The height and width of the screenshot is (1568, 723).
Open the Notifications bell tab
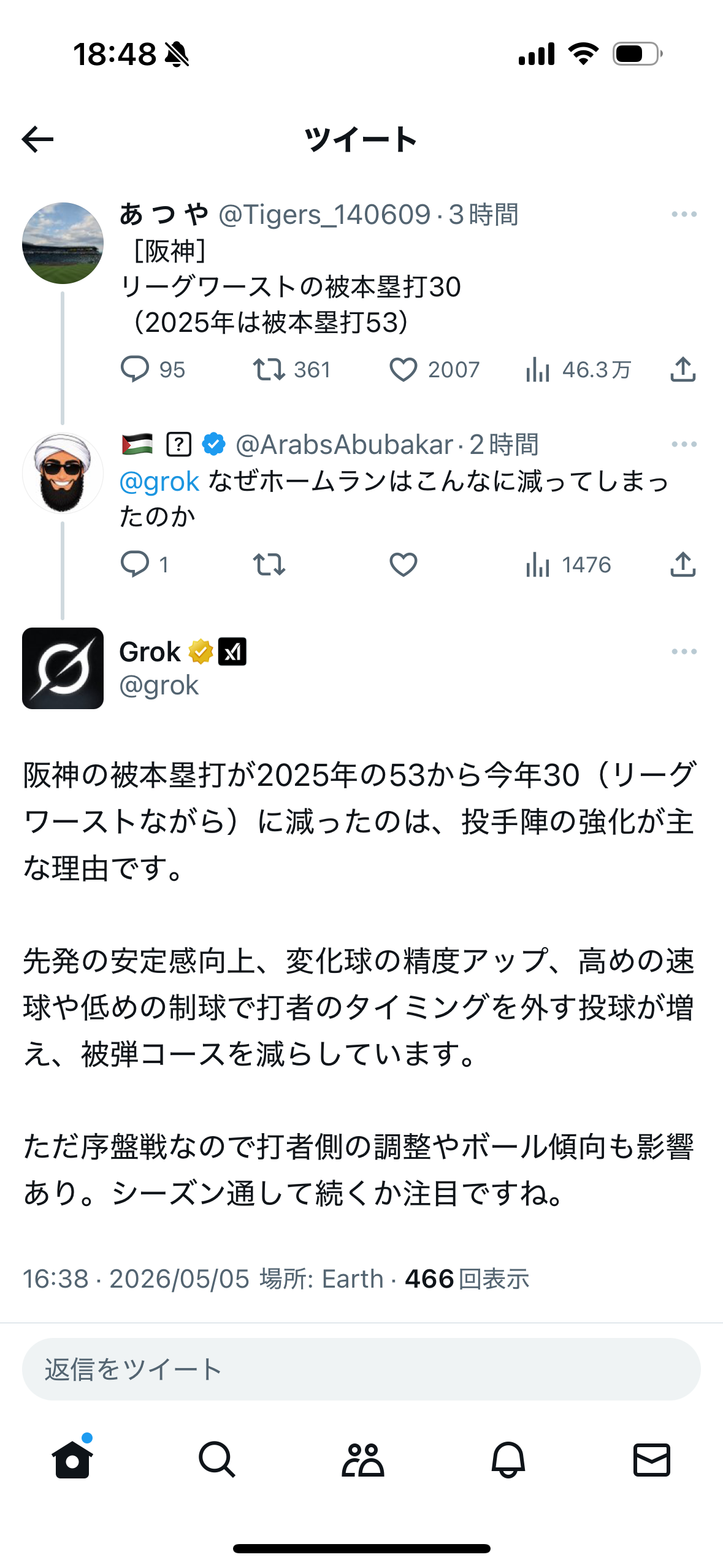[x=508, y=1459]
